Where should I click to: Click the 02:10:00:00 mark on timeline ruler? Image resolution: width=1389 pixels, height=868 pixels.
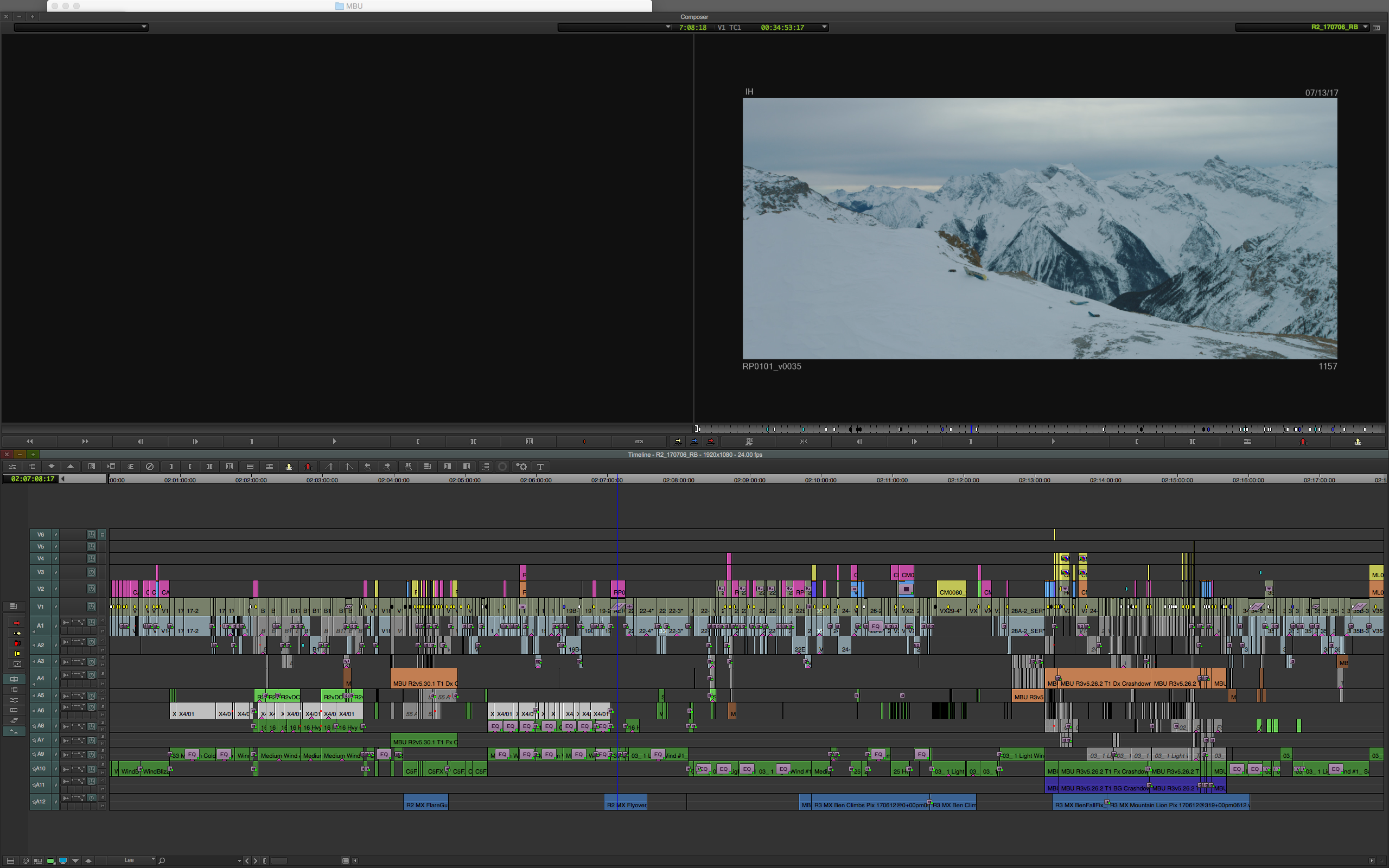click(821, 480)
